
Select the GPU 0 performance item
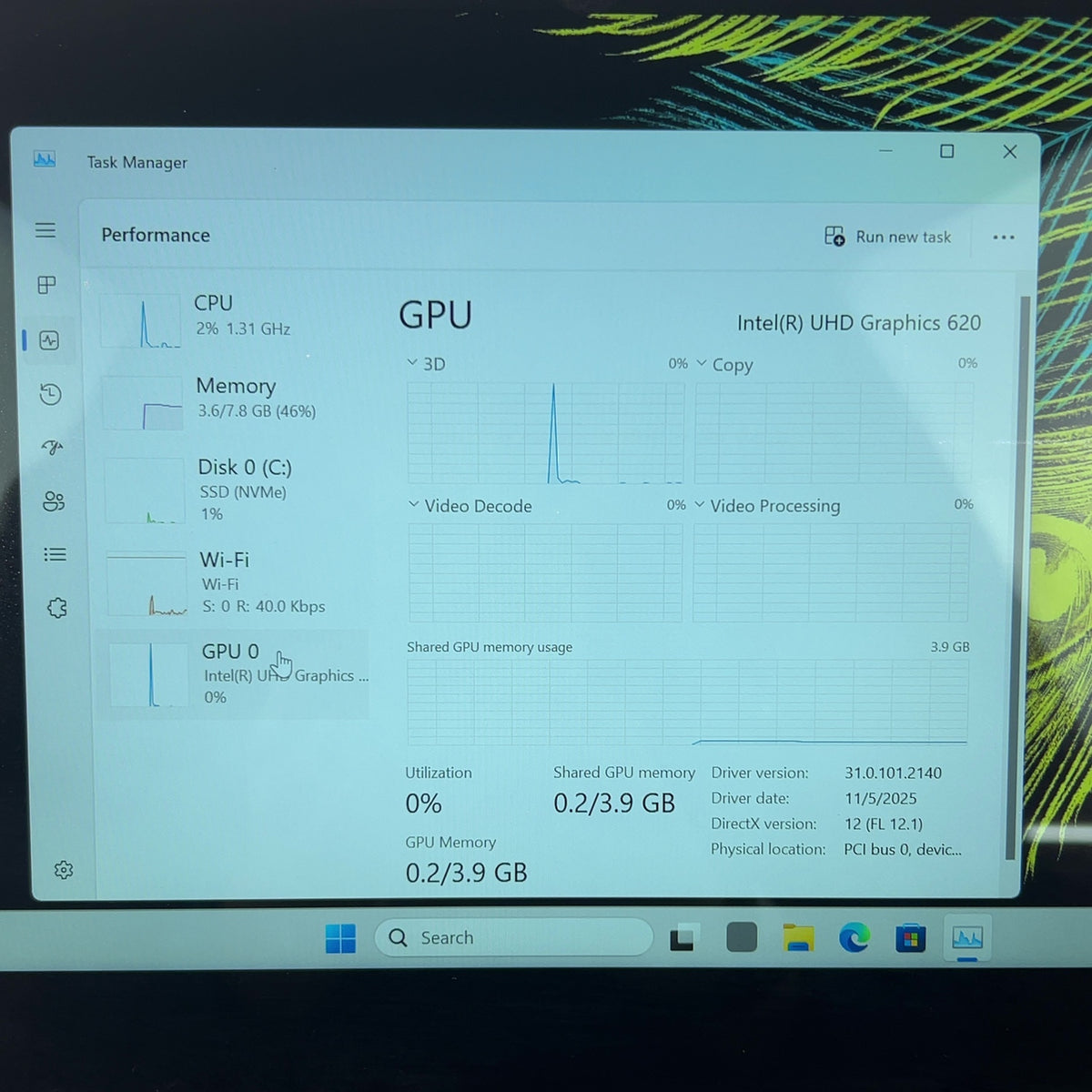pyautogui.click(x=233, y=674)
